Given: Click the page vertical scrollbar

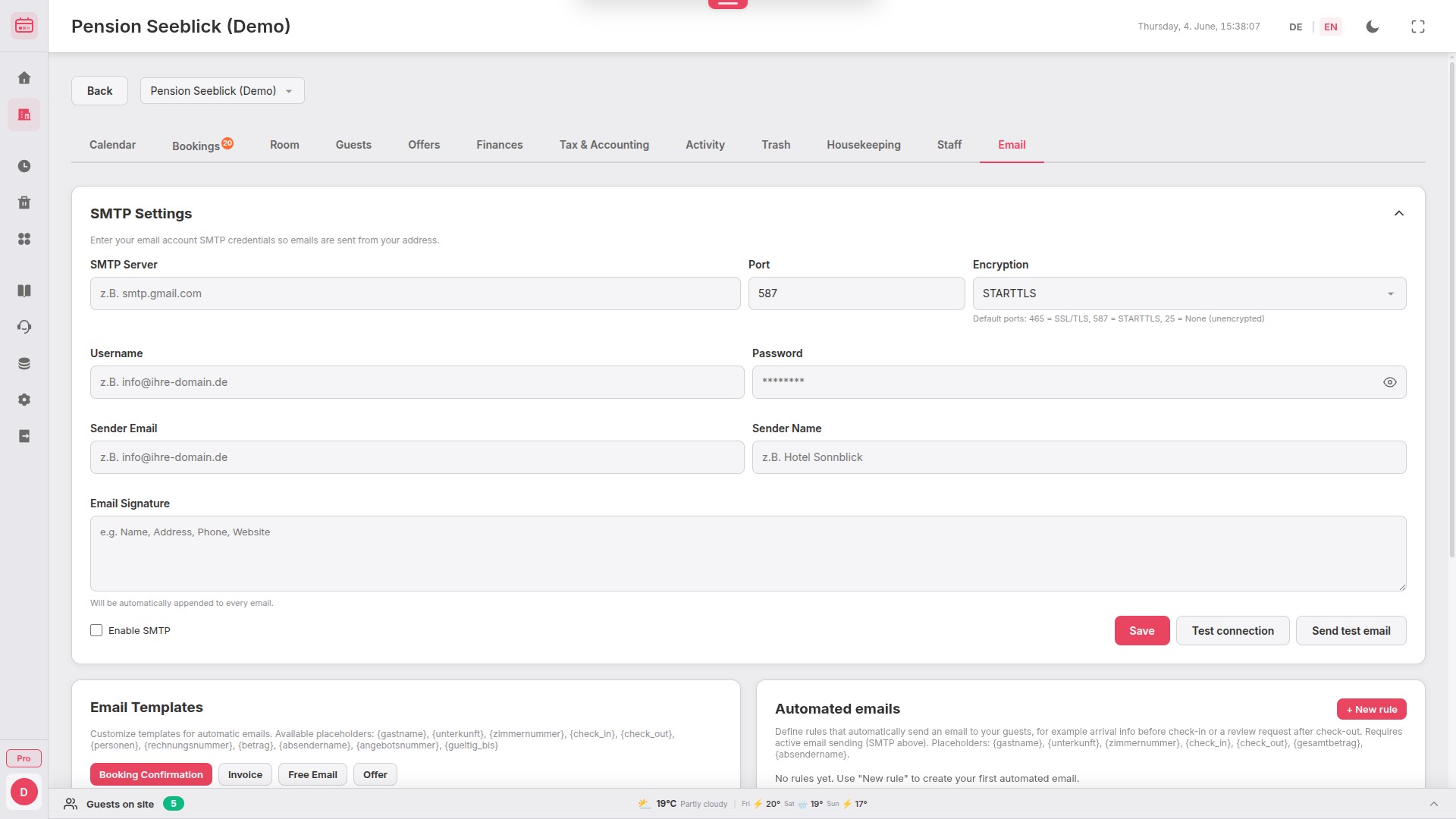Looking at the screenshot, I should pos(1452,311).
